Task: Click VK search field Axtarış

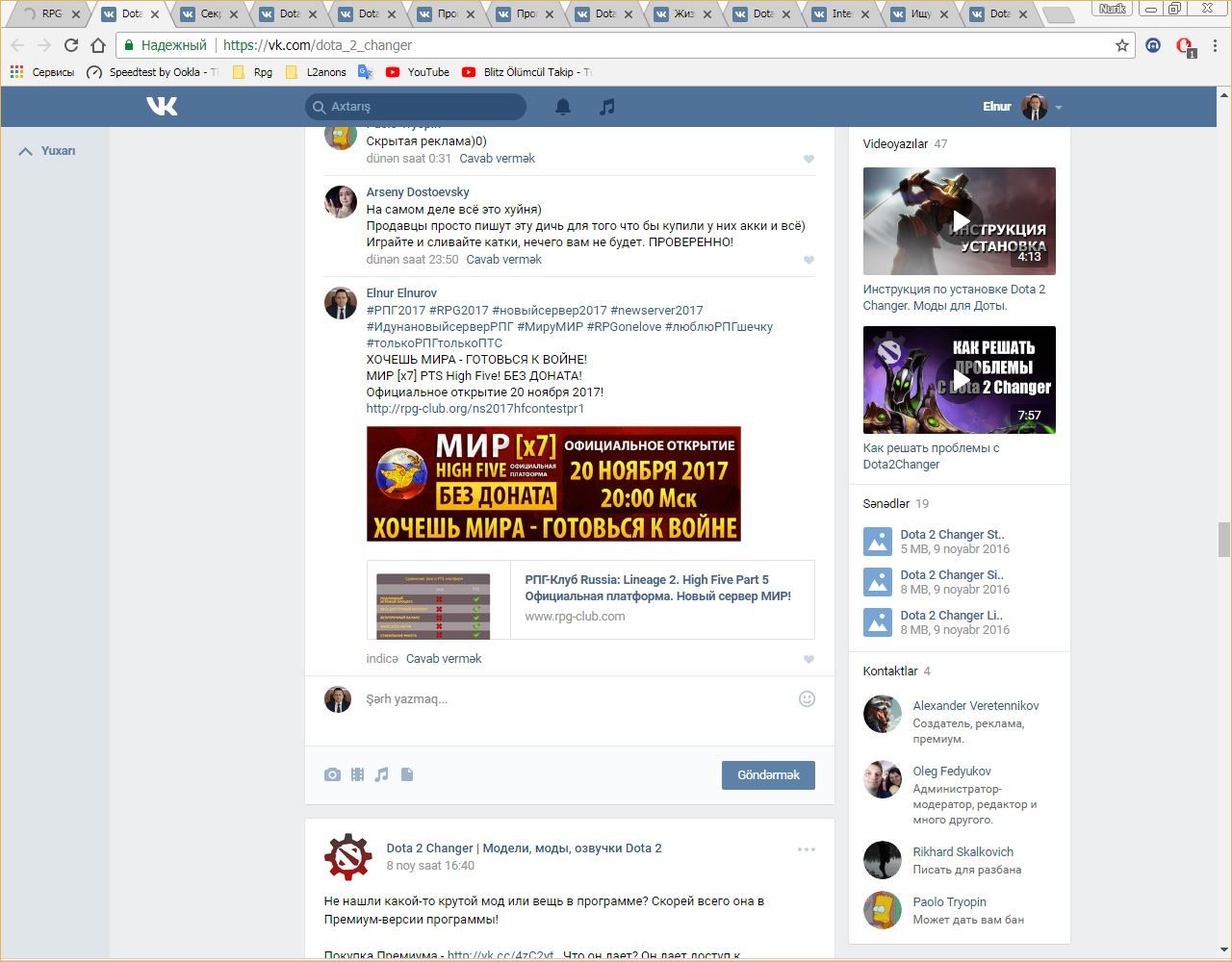Action: pyautogui.click(x=416, y=107)
